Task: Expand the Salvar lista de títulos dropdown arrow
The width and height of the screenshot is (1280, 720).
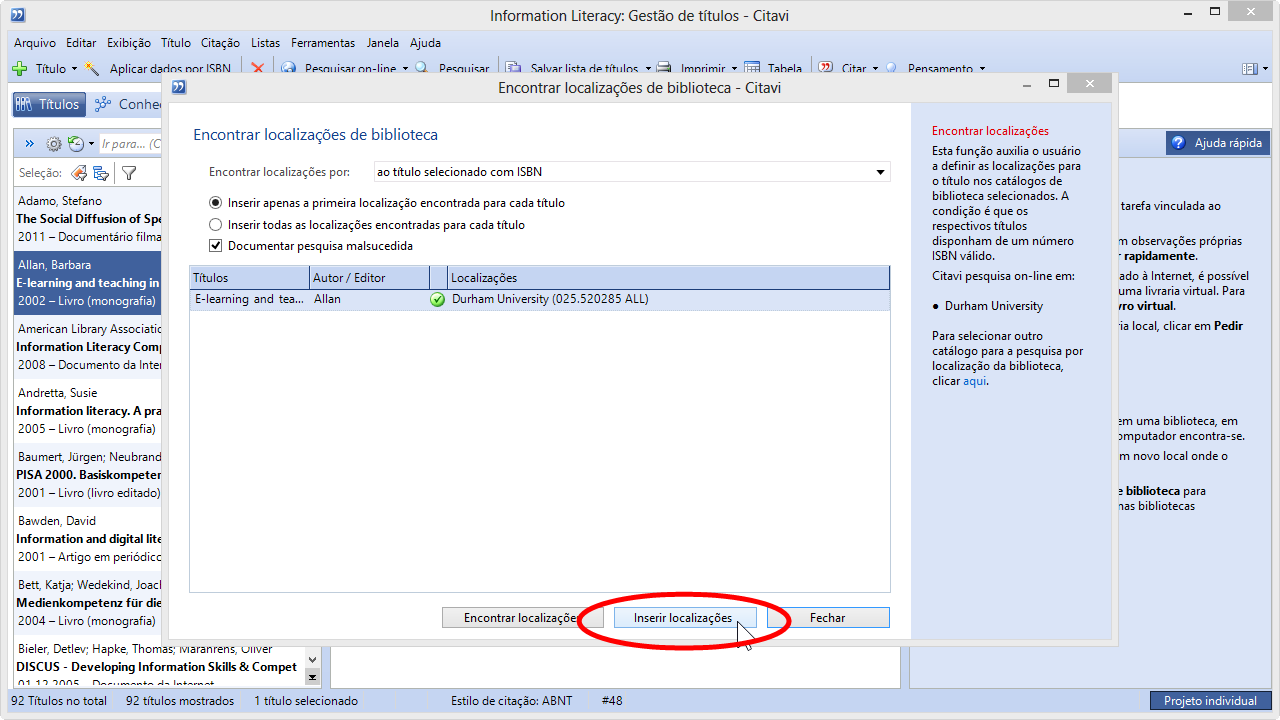Action: [x=647, y=69]
